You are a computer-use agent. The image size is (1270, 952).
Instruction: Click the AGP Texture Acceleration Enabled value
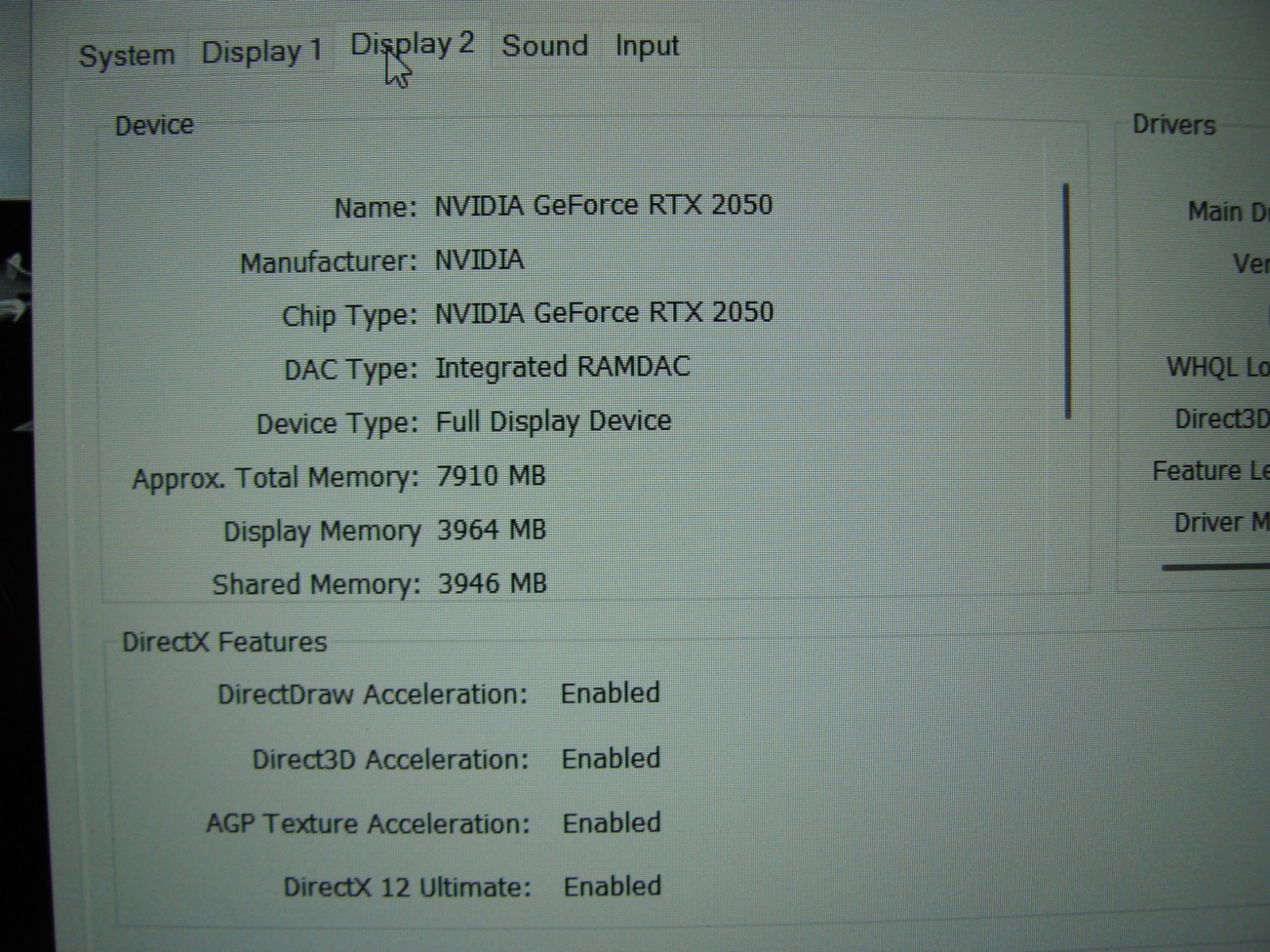point(612,822)
